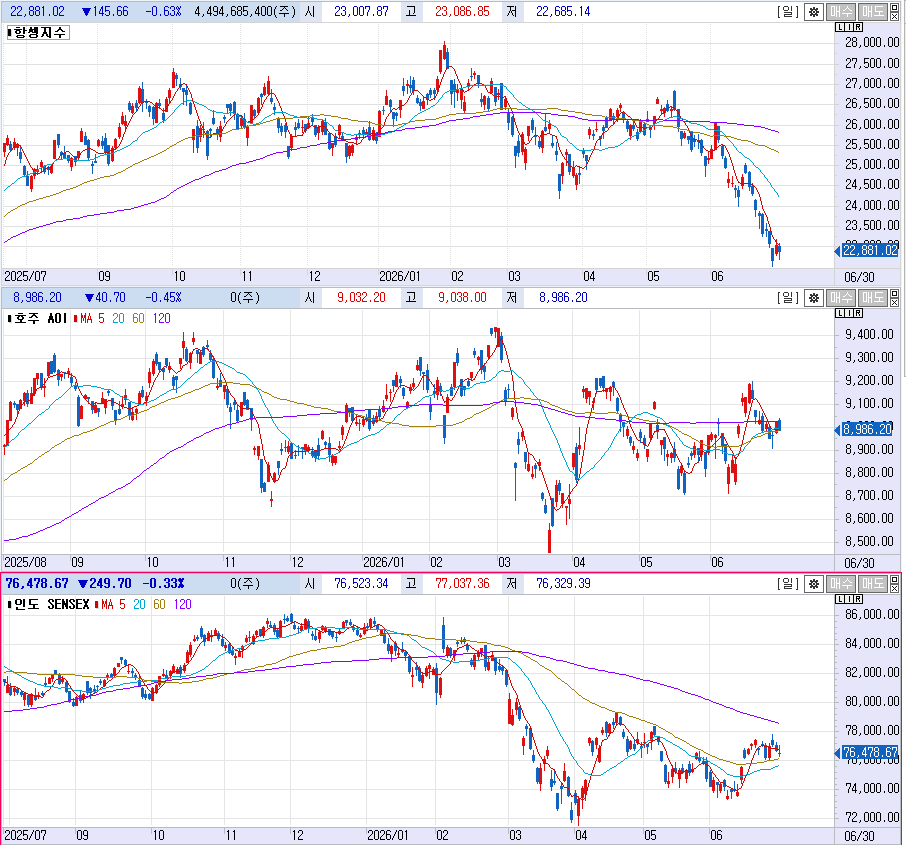This screenshot has width=906, height=845.
Task: Click the L axis toggle on Australia AOI chart
Action: click(x=840, y=313)
